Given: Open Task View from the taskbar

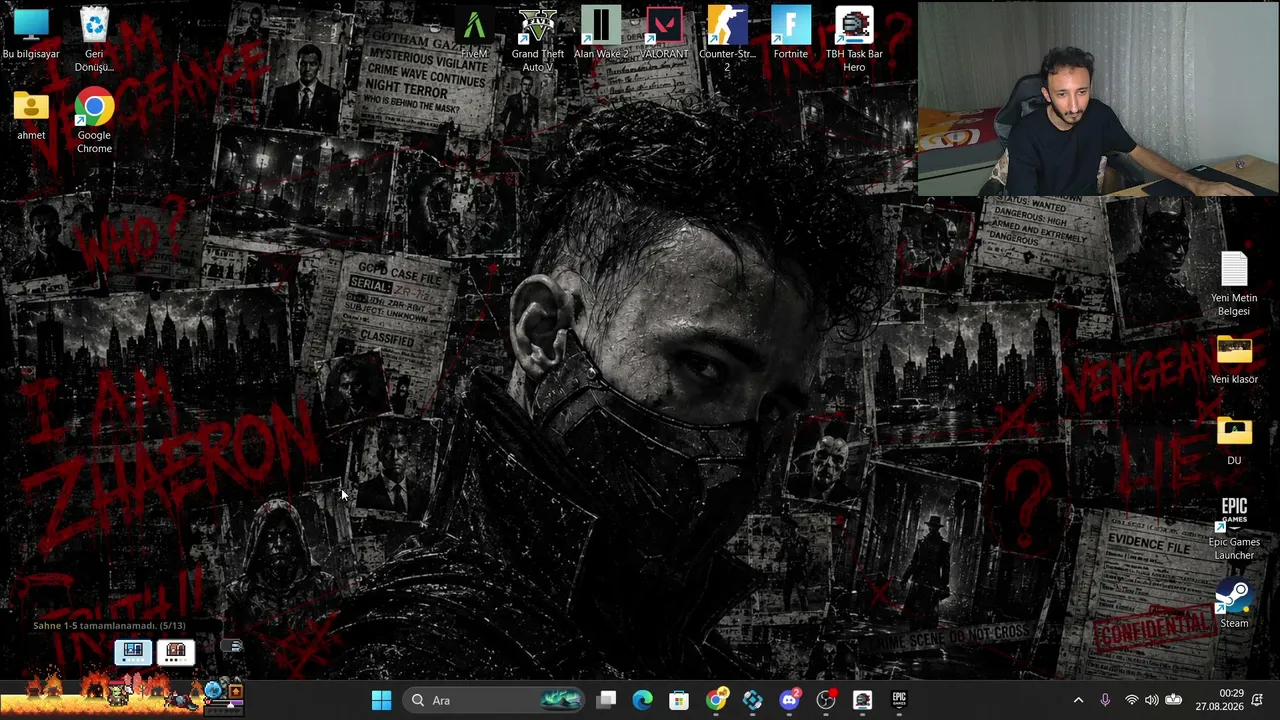Looking at the screenshot, I should [606, 700].
